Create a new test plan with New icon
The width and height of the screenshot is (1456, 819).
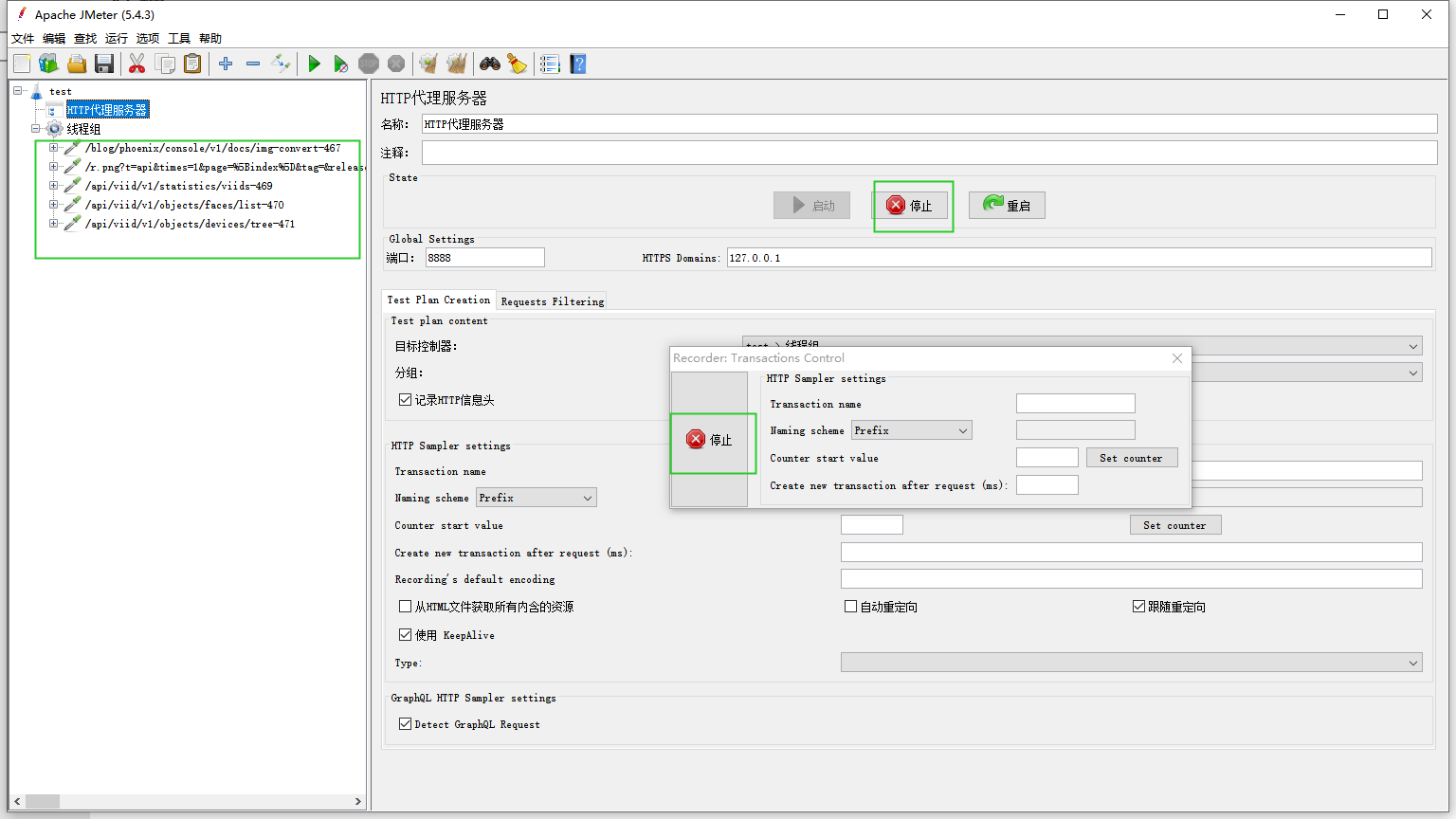click(x=22, y=64)
